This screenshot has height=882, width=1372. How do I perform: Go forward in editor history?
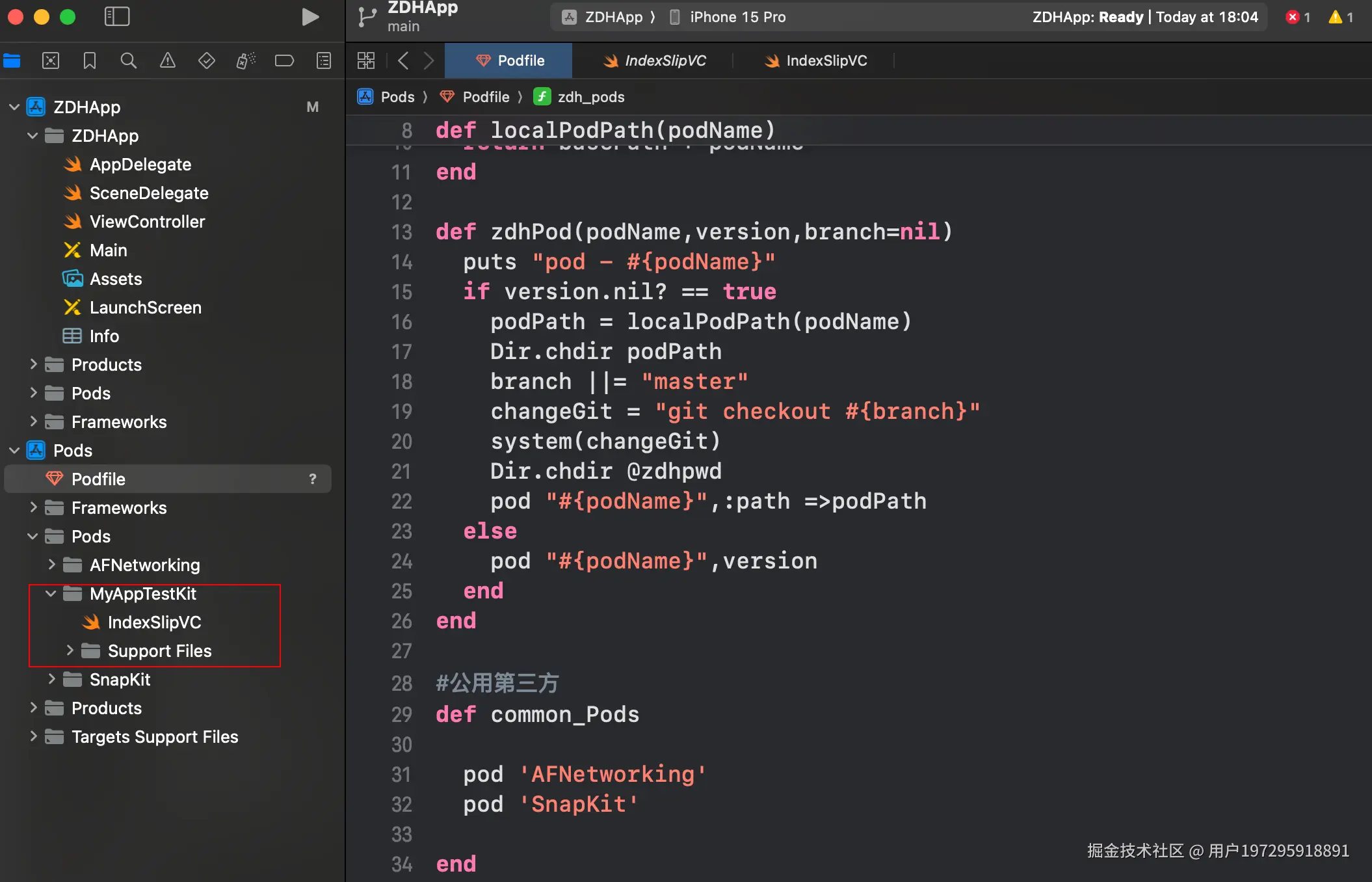429,60
